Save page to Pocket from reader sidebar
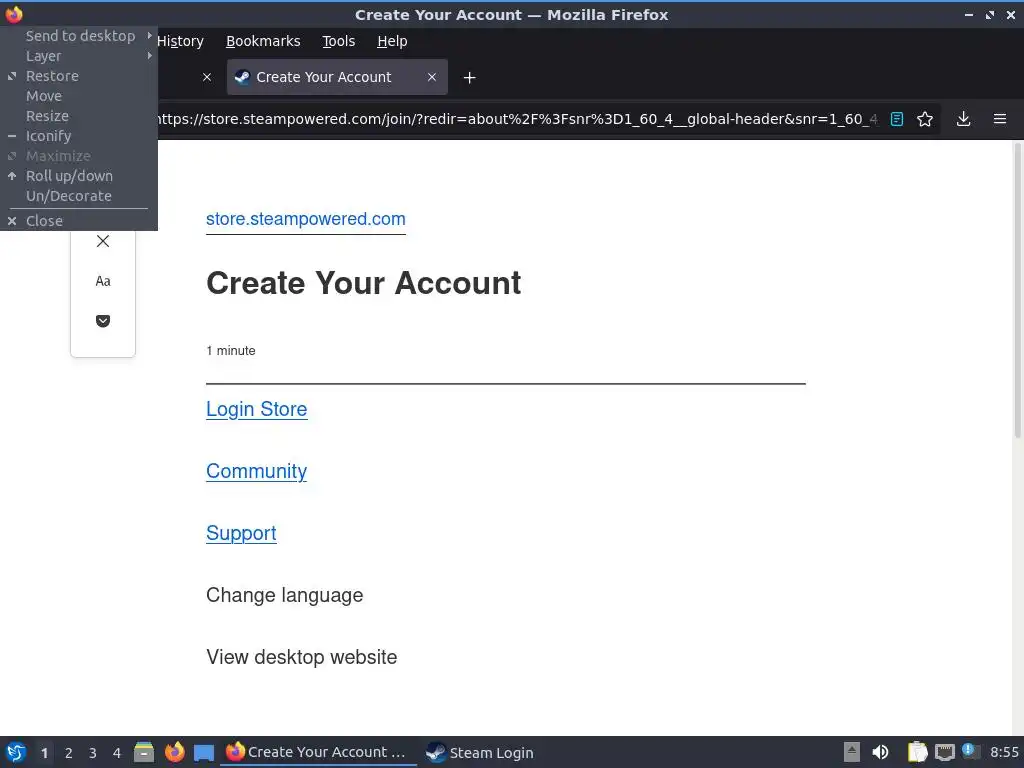Screen dimensions: 1024x768 (103, 321)
